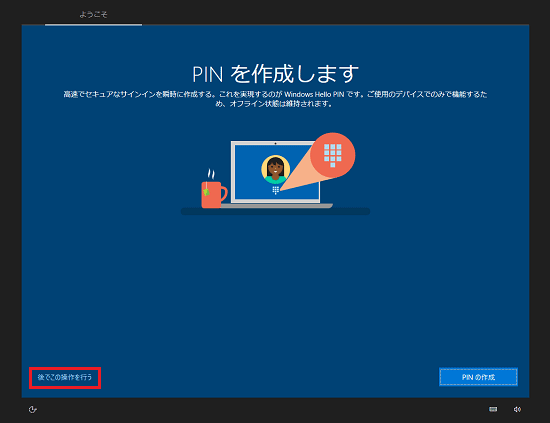Image resolution: width=550 pixels, height=423 pixels.
Task: Open the Ease of Access icon
Action: point(33,409)
